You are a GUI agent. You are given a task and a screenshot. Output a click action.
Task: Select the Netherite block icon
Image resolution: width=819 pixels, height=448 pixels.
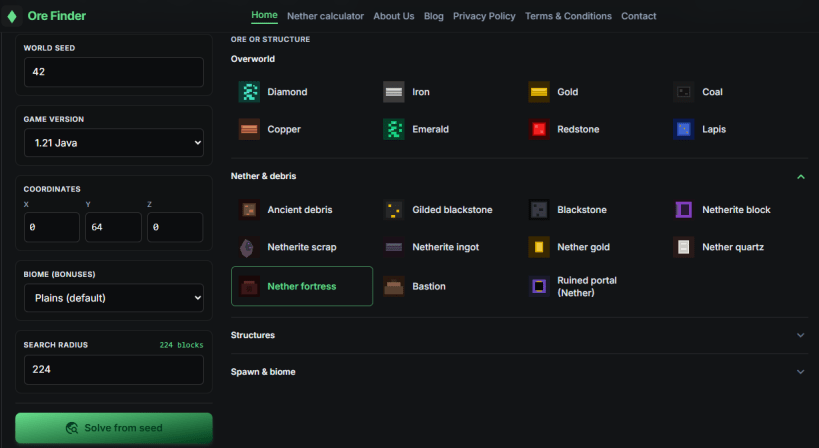(684, 210)
